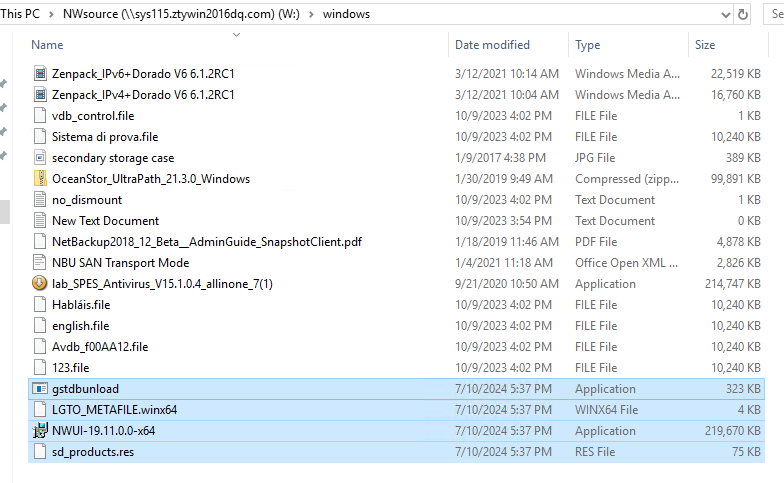This screenshot has height=483, width=784.
Task: Click the Type column header
Action: click(x=588, y=45)
